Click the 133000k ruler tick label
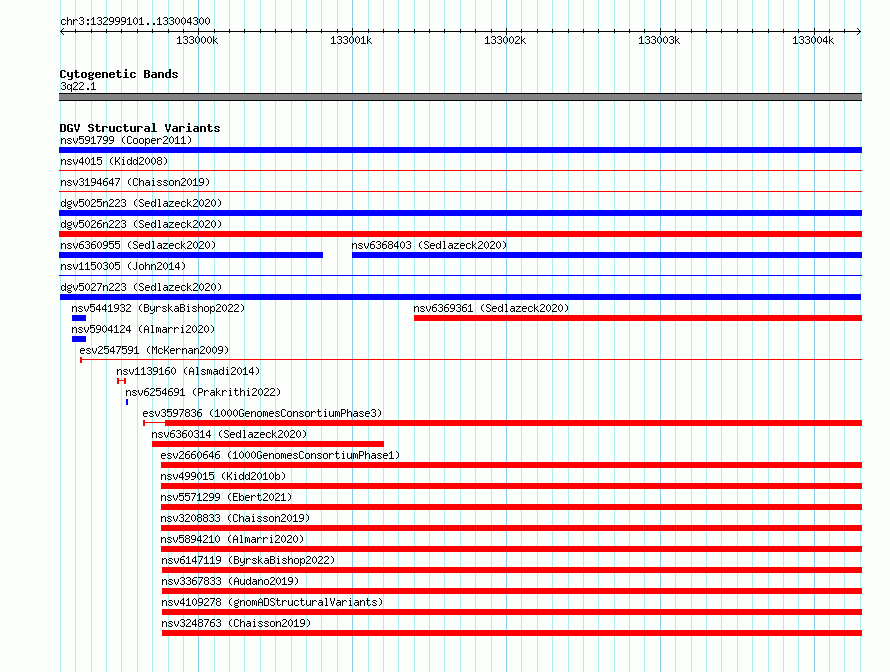This screenshot has height=672, width=890. (197, 40)
